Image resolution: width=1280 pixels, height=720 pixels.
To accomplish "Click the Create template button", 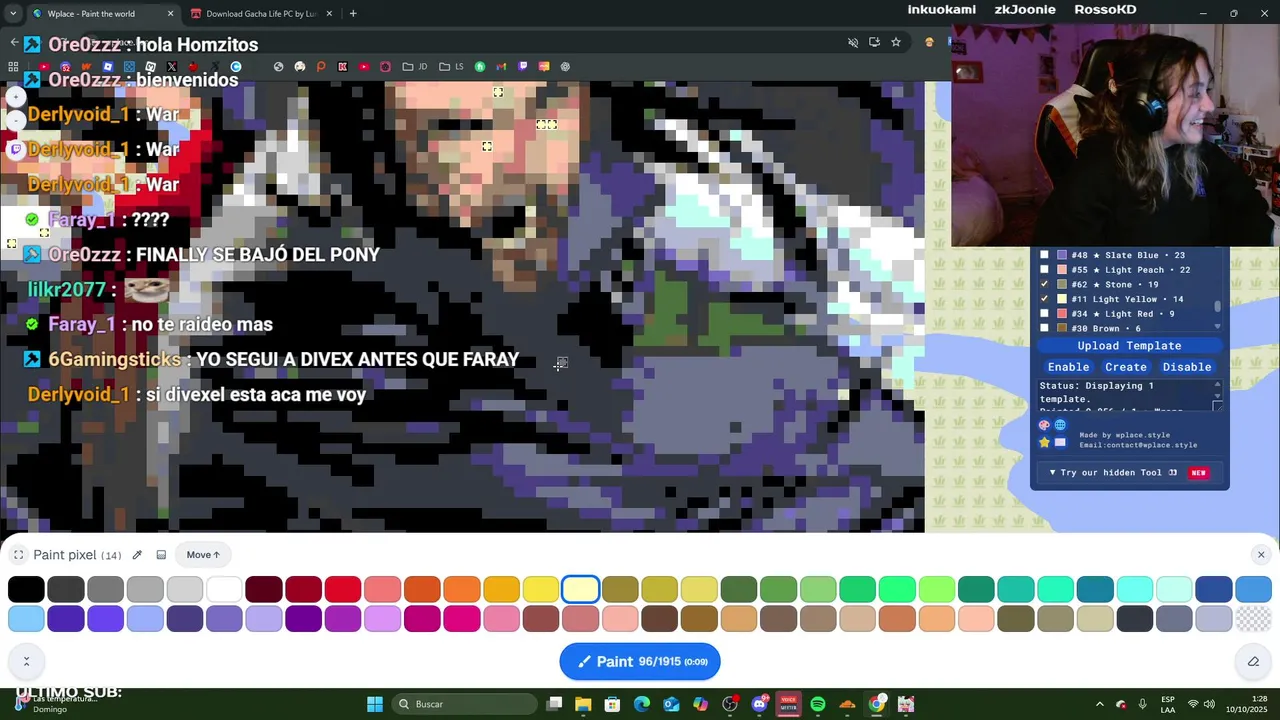I will coord(1126,367).
